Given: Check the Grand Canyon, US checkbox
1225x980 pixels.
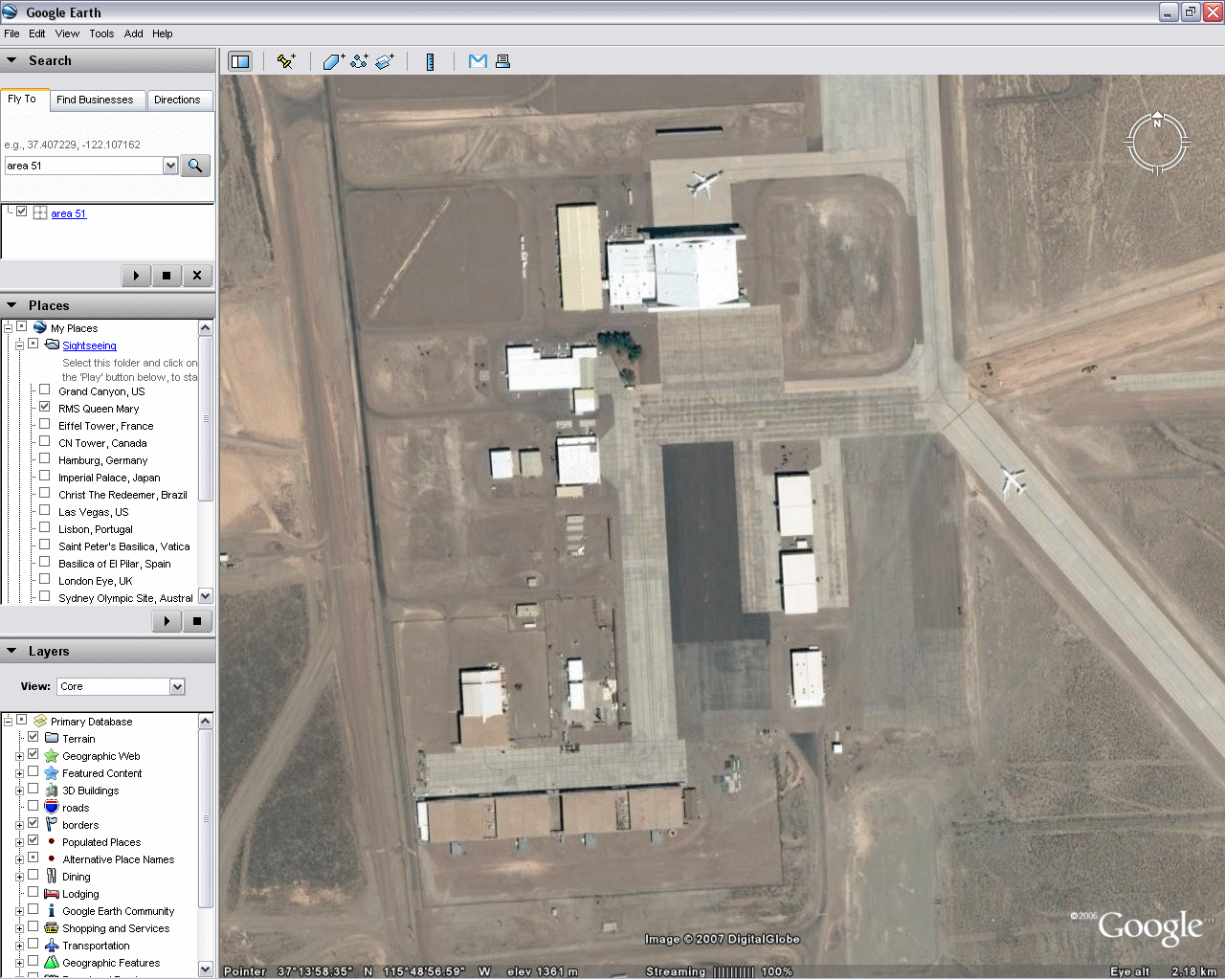Looking at the screenshot, I should [44, 390].
